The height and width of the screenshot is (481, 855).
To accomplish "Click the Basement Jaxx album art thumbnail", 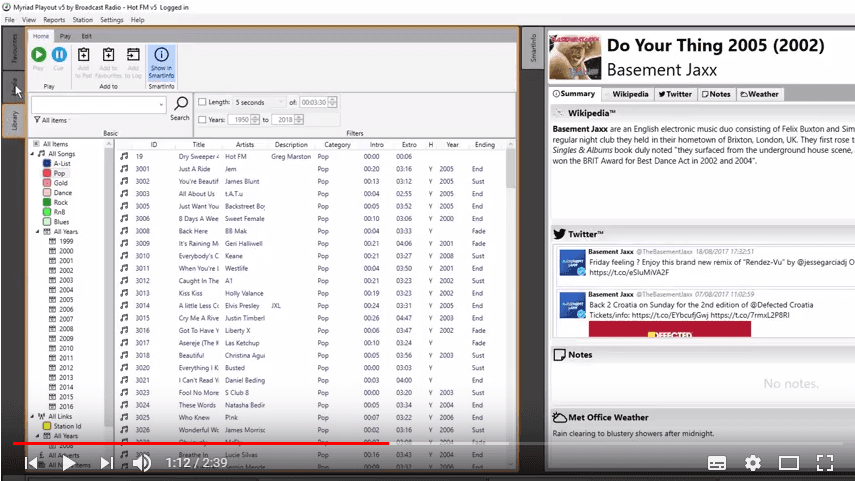I will [575, 57].
